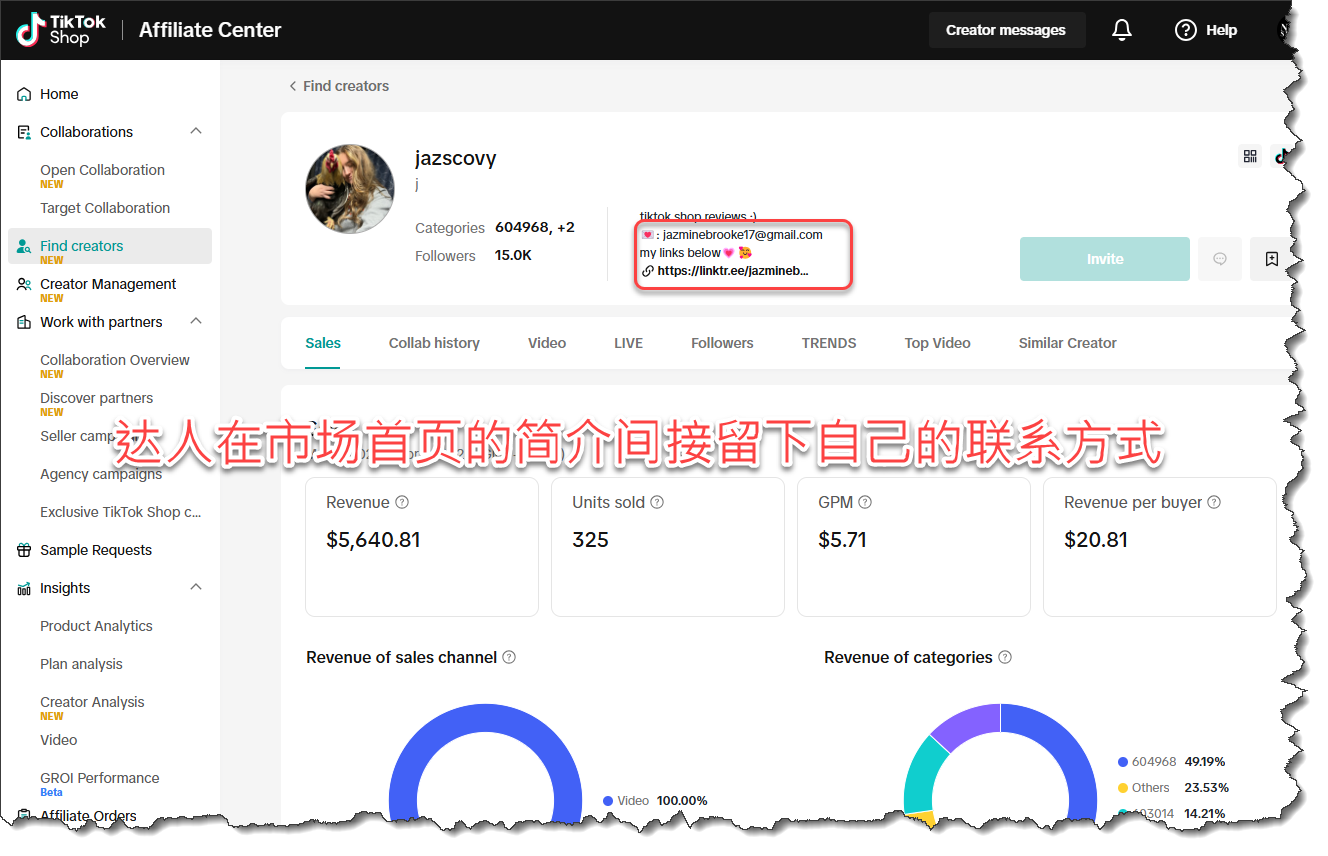The image size is (1328, 856).
Task: Go back via Find creators breadcrumb
Action: 346,86
